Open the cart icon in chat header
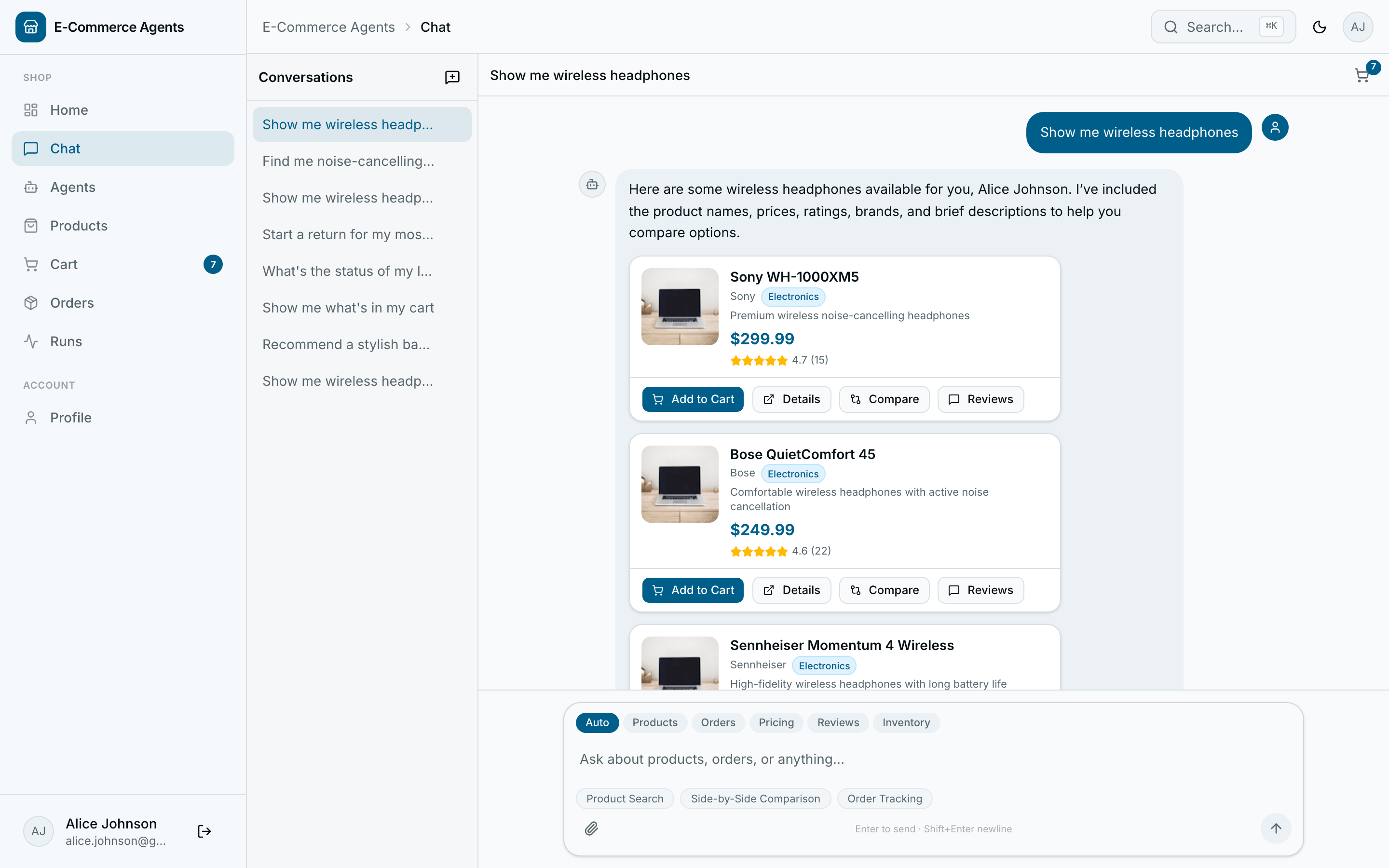Screen dimensions: 1389x868 pos(1362,75)
